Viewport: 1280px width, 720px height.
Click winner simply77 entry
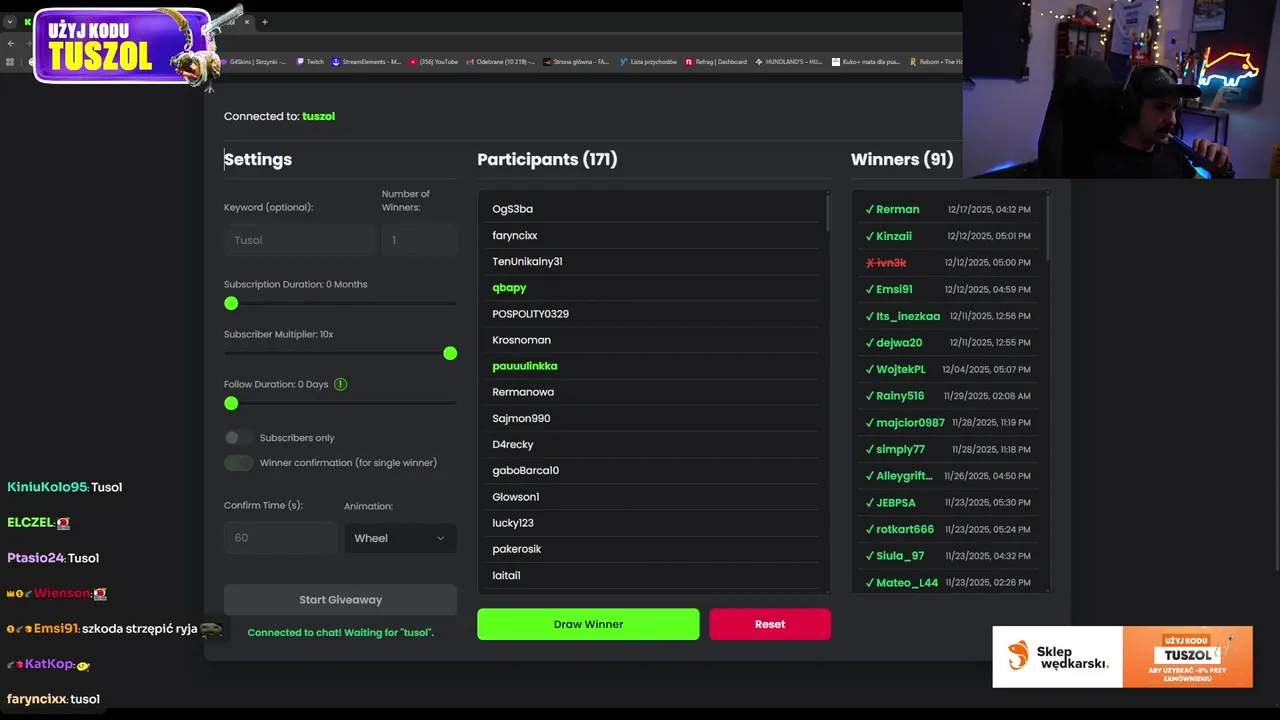pos(948,449)
